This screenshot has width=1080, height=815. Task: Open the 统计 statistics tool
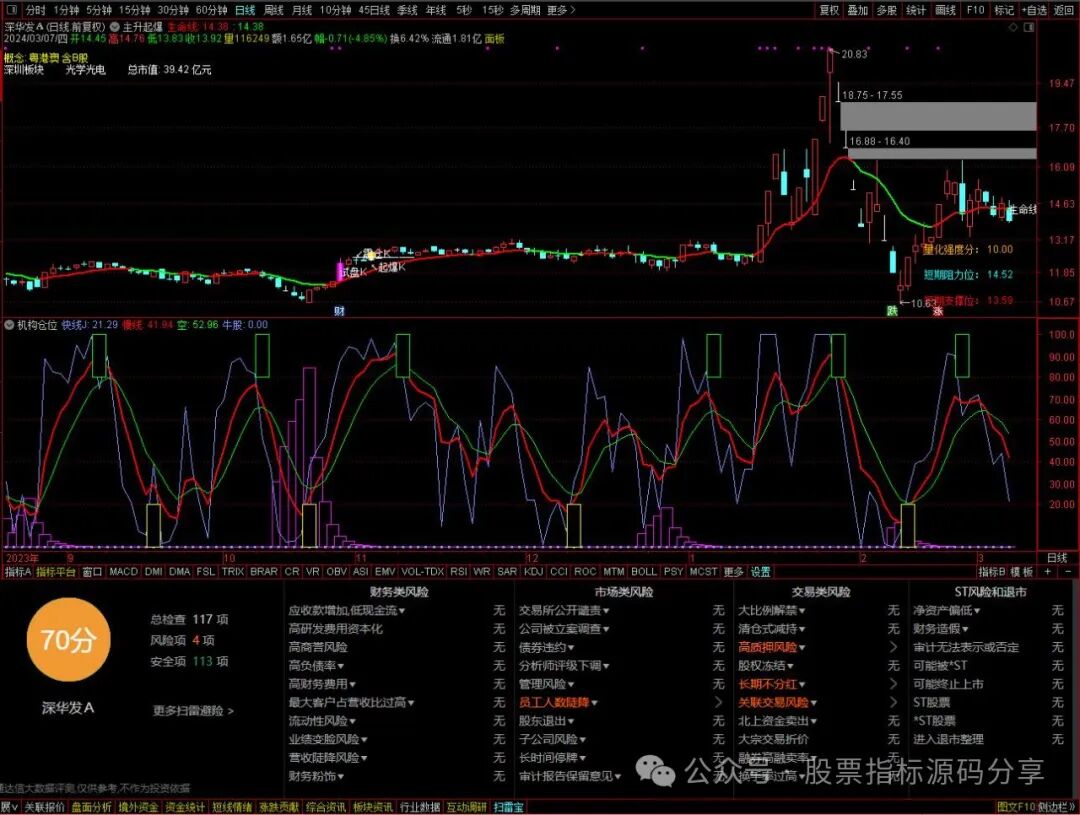915,10
